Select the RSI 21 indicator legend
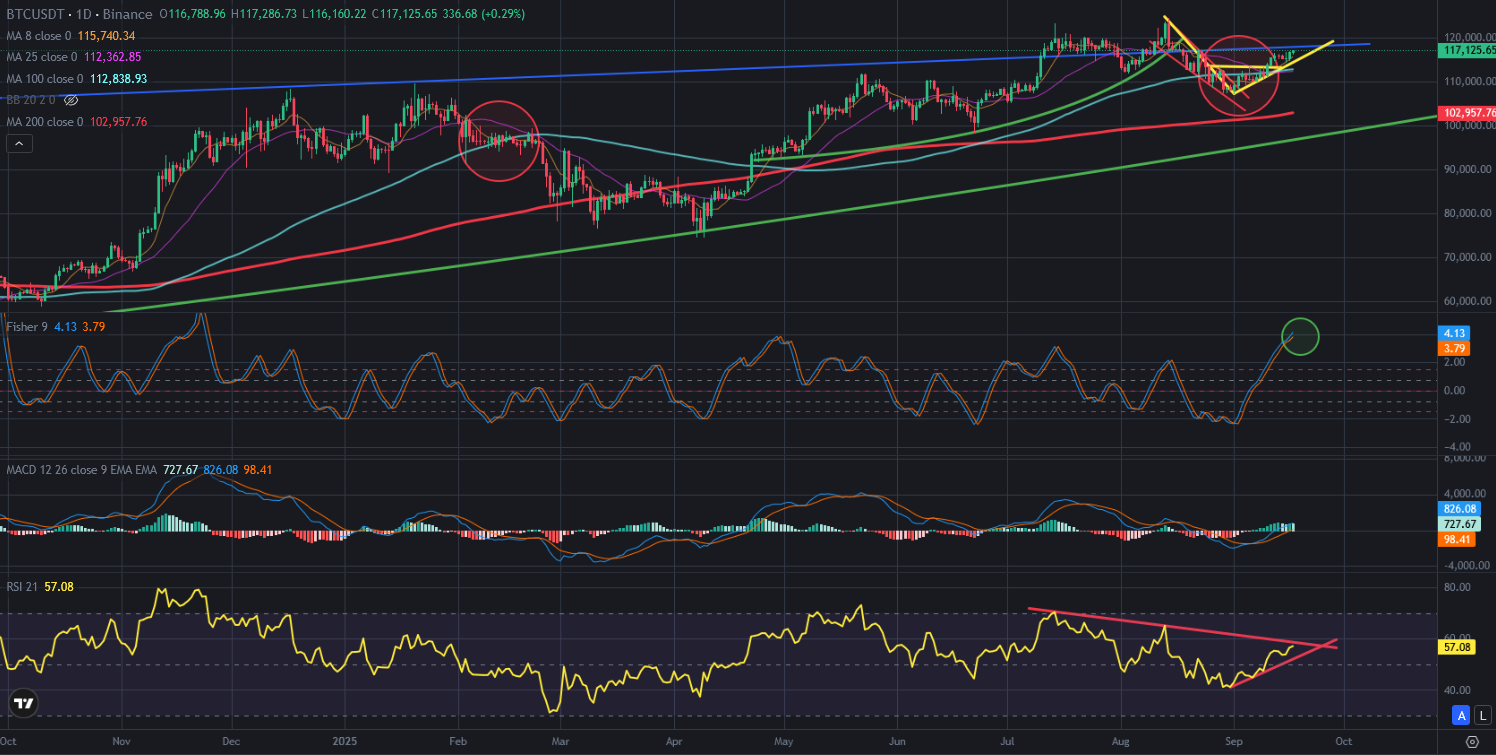The image size is (1496, 755). [23, 586]
